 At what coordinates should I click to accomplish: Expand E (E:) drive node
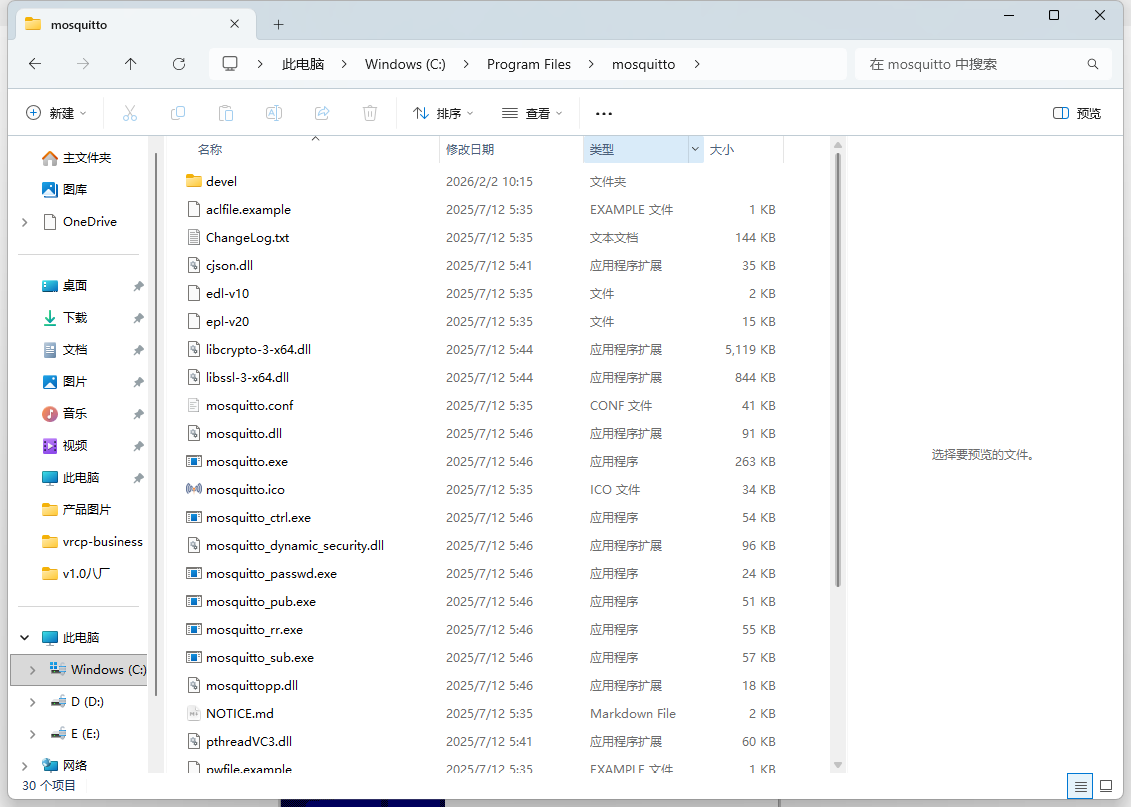32,733
